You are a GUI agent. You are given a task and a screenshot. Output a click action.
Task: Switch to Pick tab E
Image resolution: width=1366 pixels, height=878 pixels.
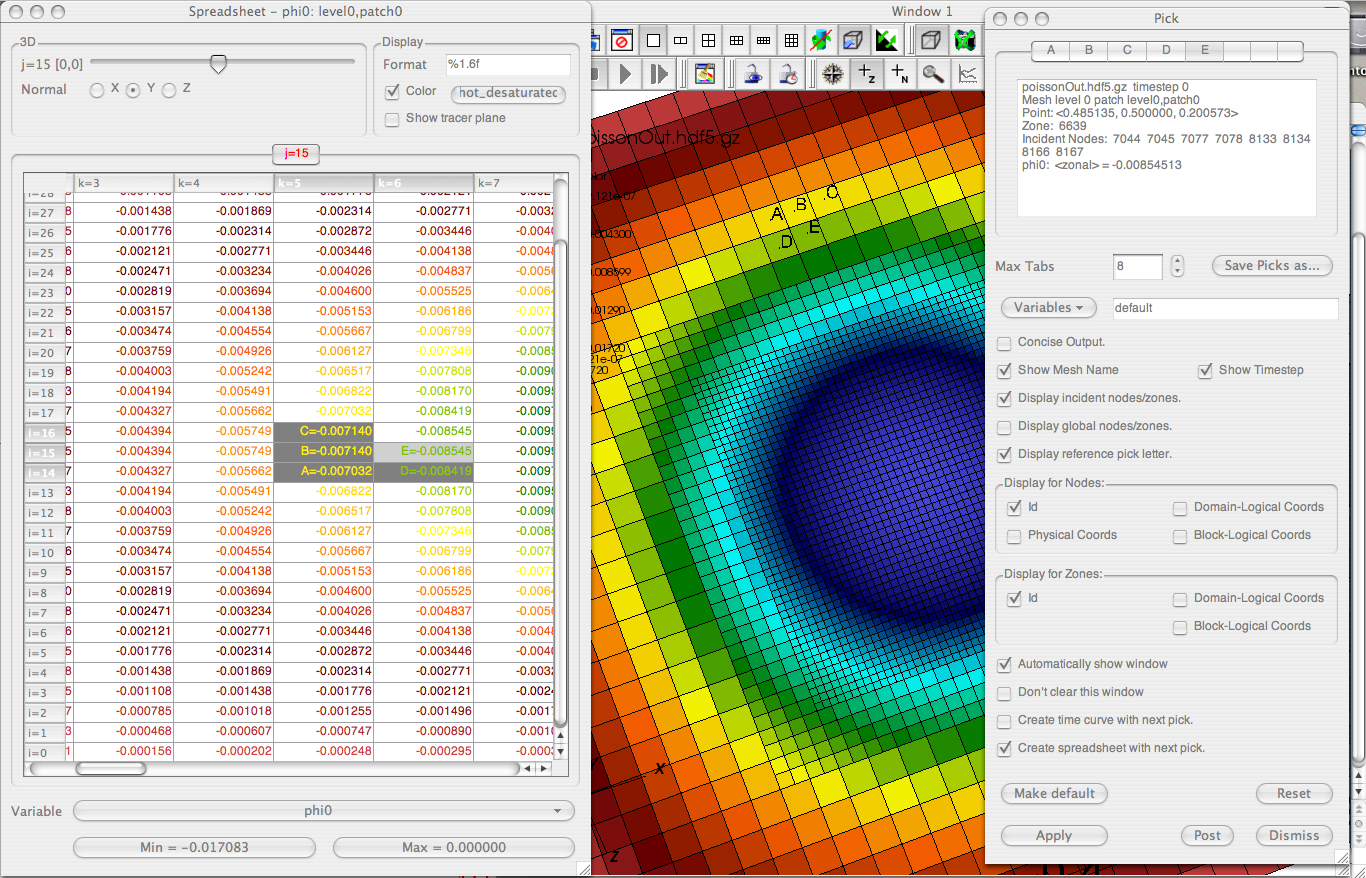point(1204,50)
